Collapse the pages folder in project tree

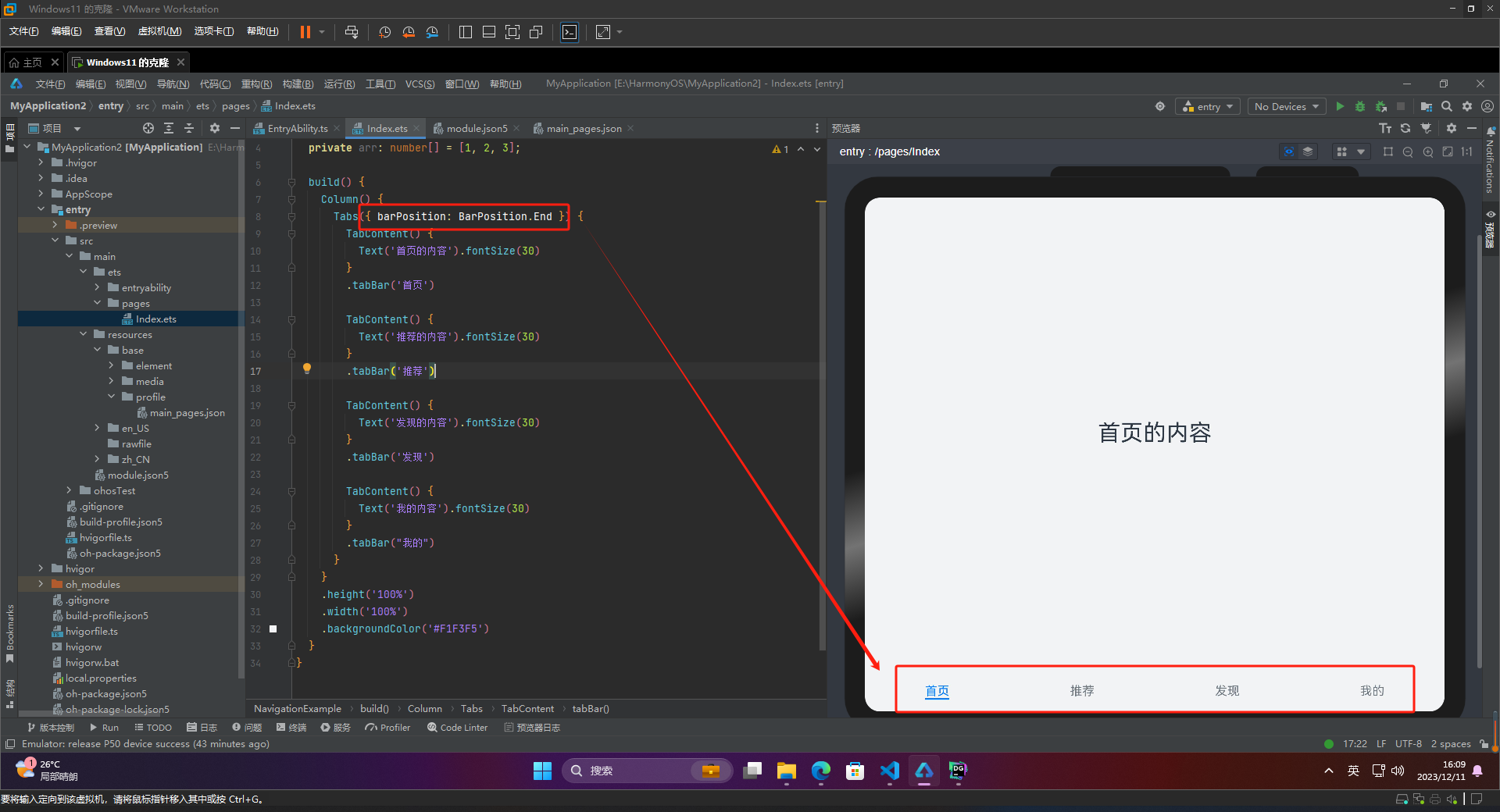(97, 303)
